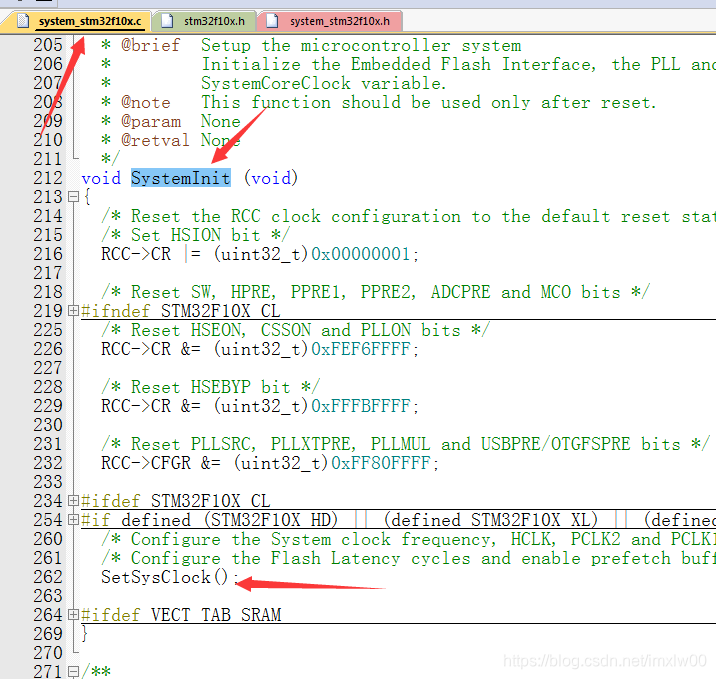Click the 'Configure the Flash Latency cycles' comment
The image size is (716, 679).
(408, 558)
